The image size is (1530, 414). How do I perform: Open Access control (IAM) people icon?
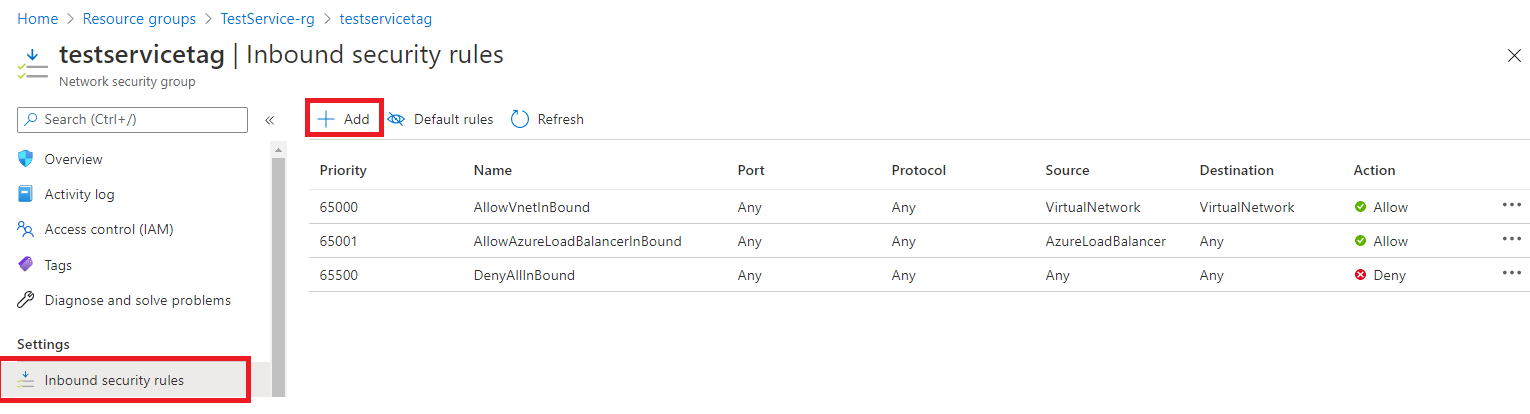coord(26,230)
